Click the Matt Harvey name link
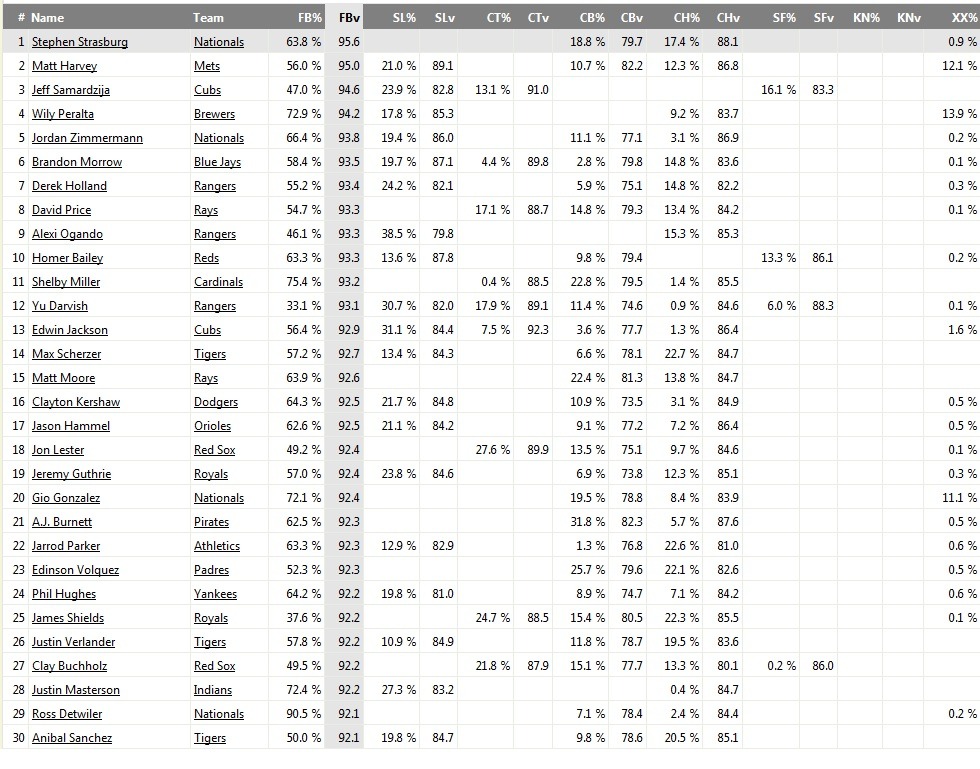This screenshot has height=769, width=980. [x=65, y=66]
